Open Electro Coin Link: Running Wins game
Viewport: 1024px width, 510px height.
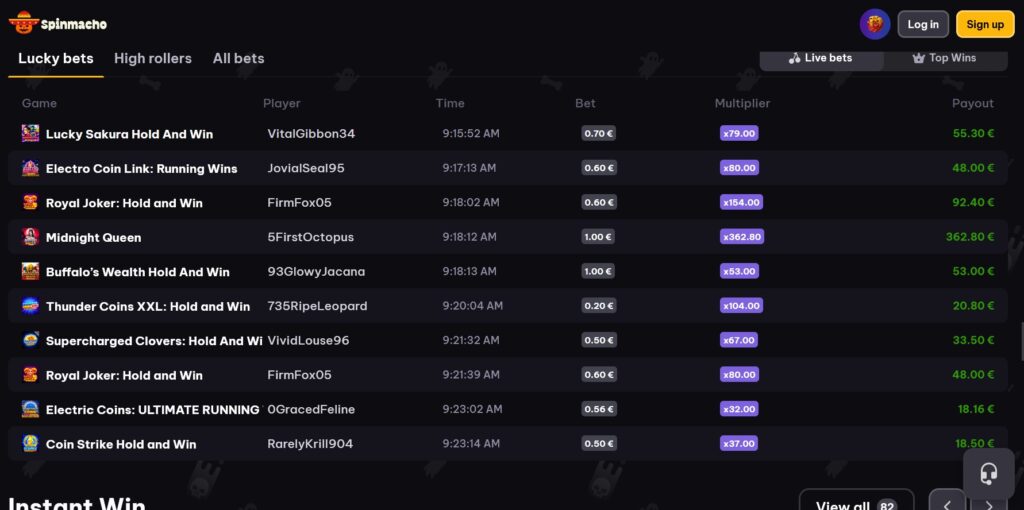tap(141, 168)
